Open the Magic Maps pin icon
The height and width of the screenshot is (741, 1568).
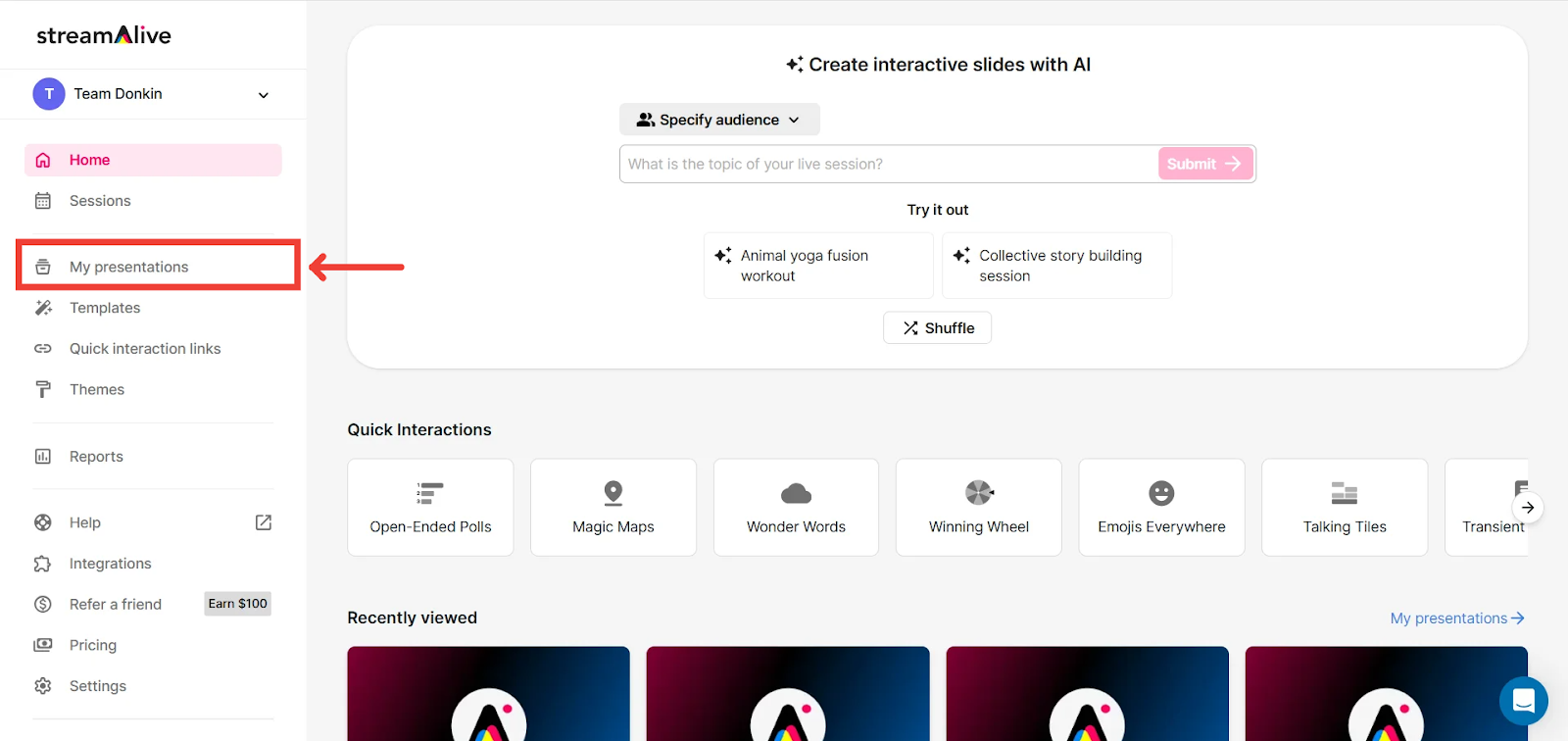613,493
